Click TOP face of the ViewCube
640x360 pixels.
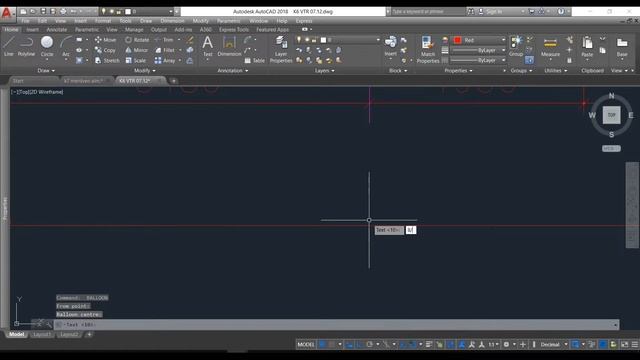coord(611,115)
